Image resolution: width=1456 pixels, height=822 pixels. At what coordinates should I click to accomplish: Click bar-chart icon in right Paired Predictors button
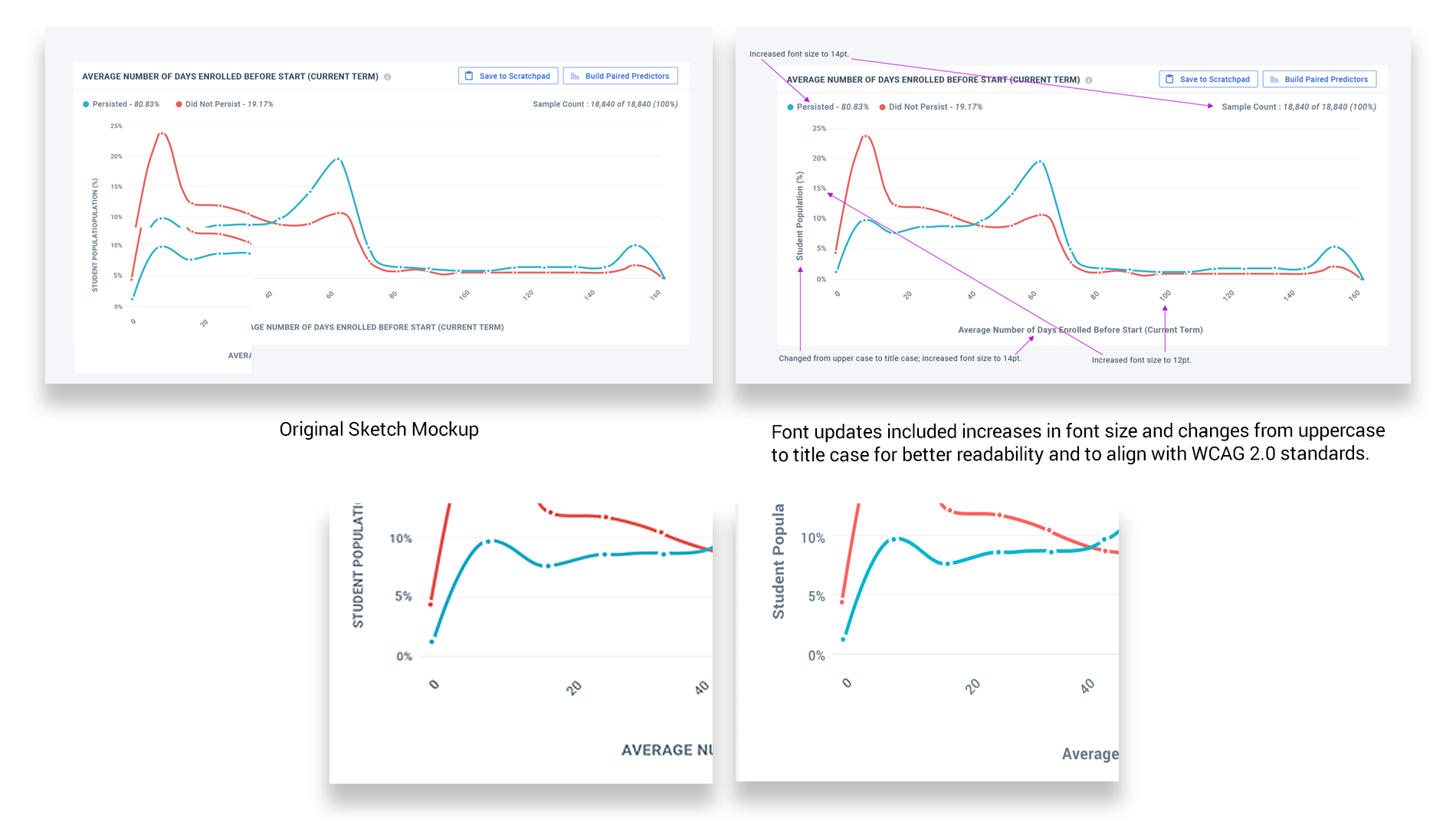1274,79
